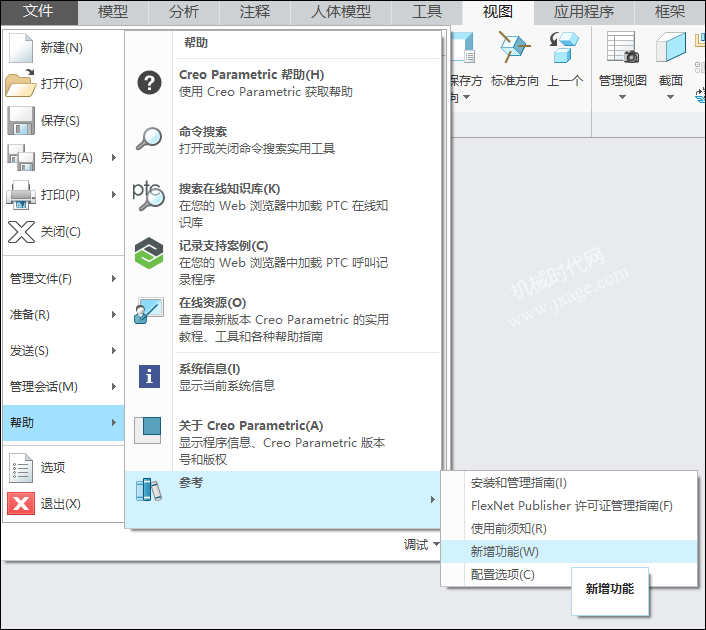This screenshot has width=706, height=630.
Task: Click the PTC online knowledge base icon
Action: tap(149, 195)
